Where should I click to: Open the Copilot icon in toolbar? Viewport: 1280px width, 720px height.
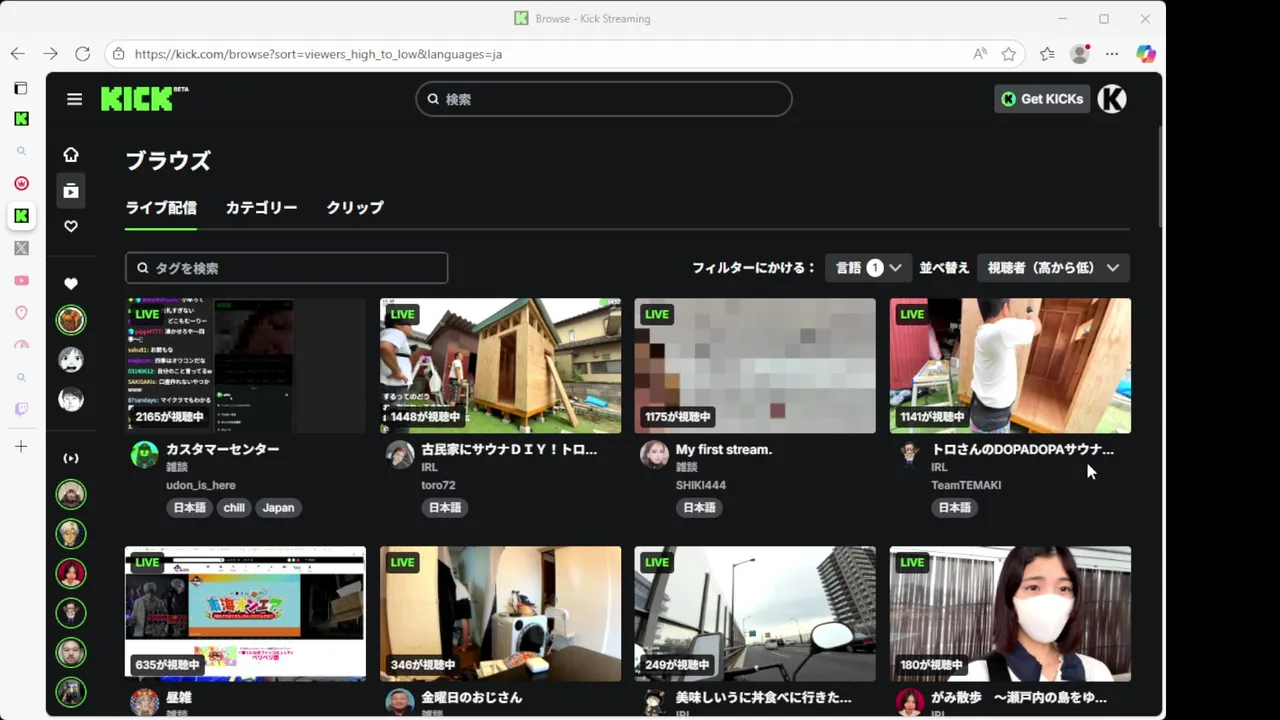pos(1146,54)
